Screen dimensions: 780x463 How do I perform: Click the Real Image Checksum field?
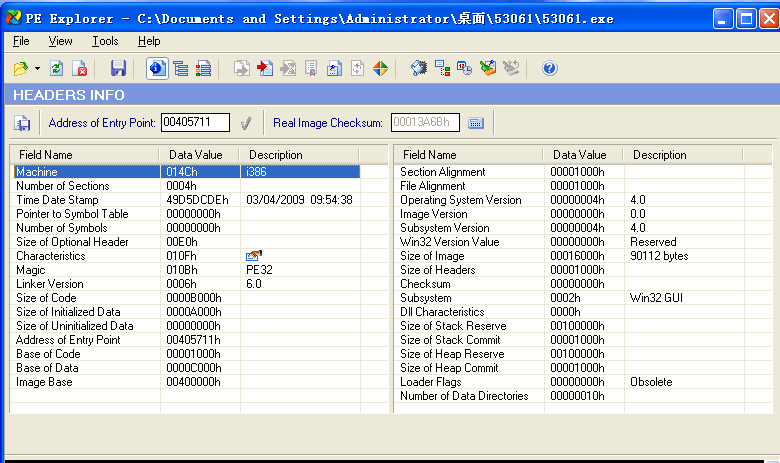click(425, 122)
